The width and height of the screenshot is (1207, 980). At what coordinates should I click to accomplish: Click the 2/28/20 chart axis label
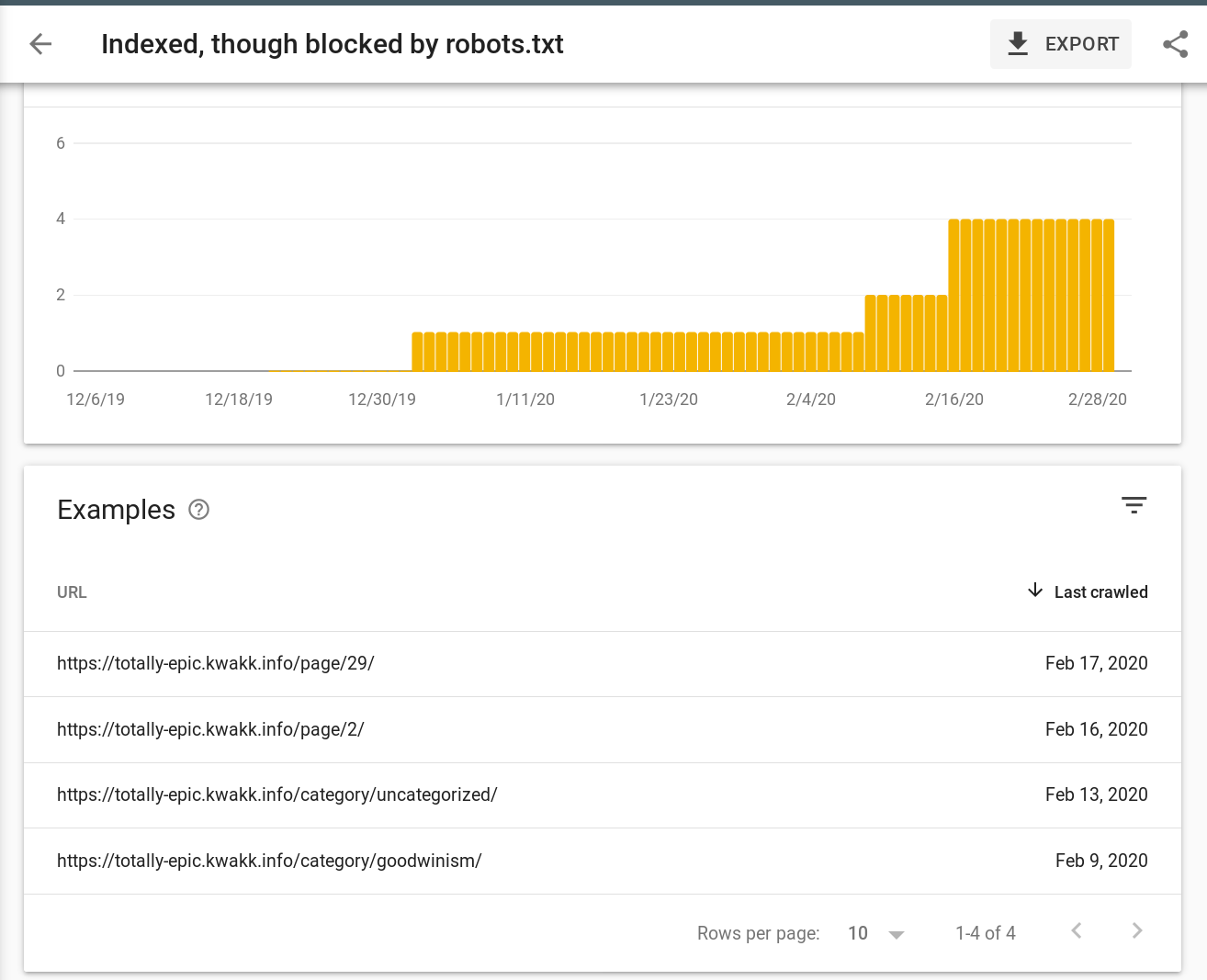[x=1098, y=400]
